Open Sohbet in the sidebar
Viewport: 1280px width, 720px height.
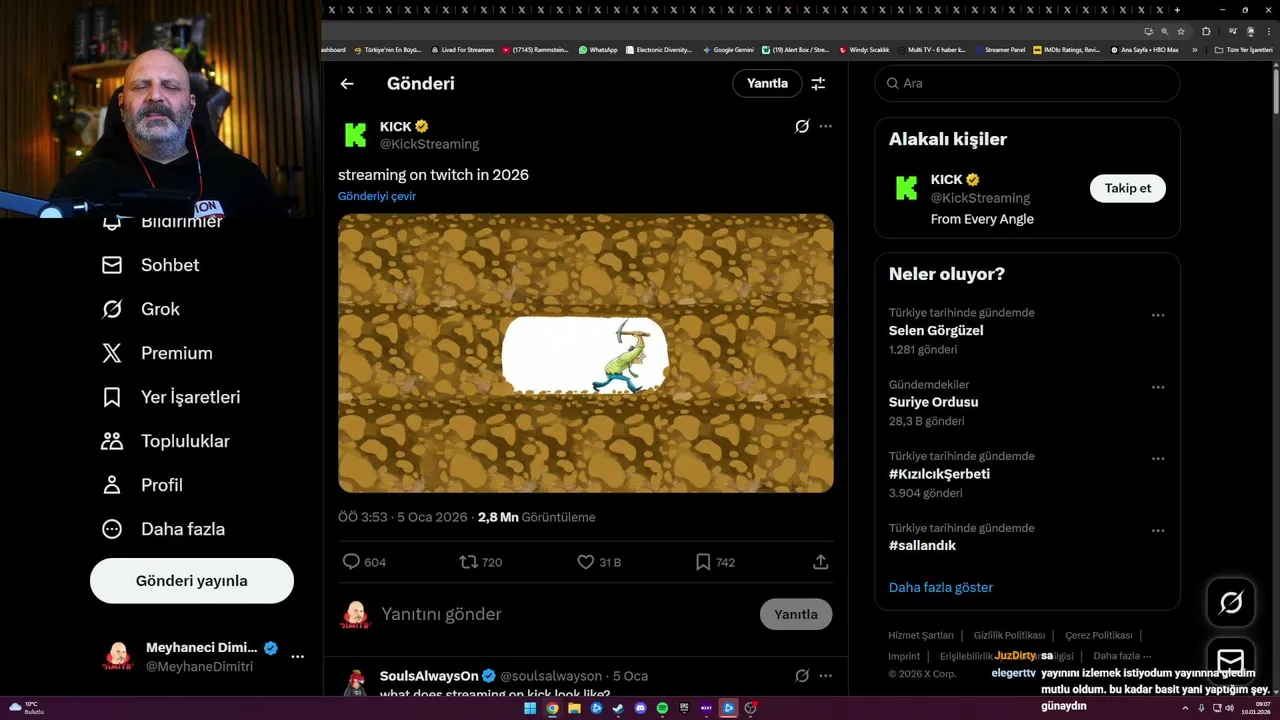click(150, 265)
